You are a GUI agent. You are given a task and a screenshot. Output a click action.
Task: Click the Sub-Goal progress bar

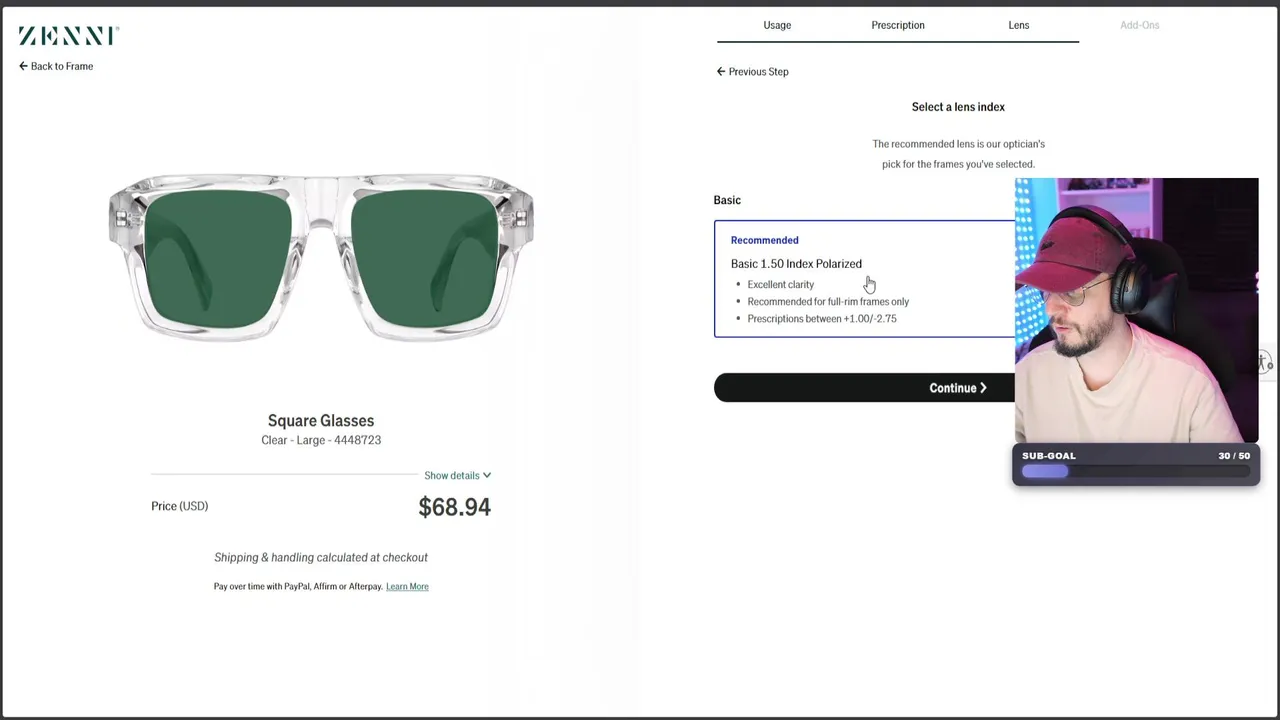click(x=1135, y=471)
